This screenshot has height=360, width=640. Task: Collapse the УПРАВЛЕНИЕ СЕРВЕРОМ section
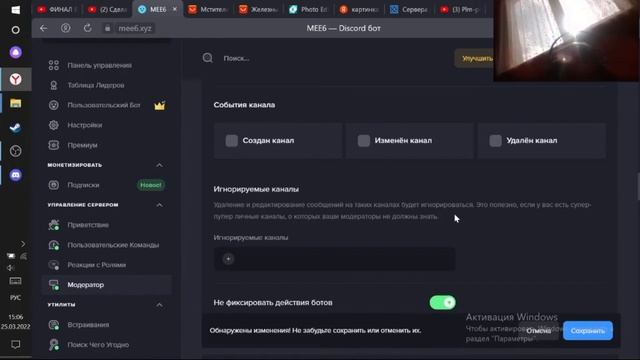click(x=159, y=205)
